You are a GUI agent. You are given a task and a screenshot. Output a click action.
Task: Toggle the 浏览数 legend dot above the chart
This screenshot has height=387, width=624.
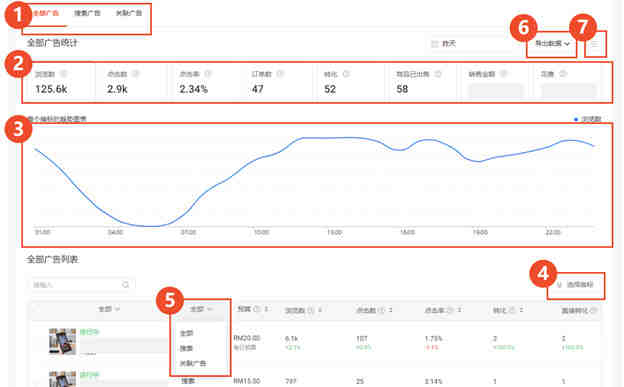576,119
